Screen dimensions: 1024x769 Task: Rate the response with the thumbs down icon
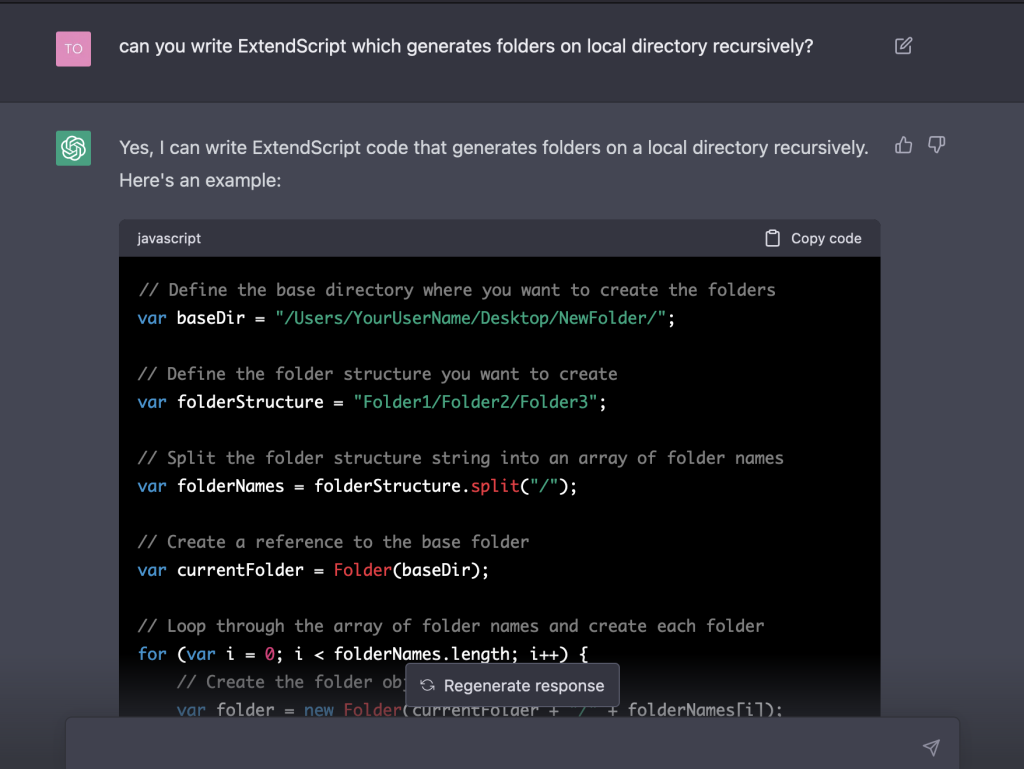pyautogui.click(x=936, y=145)
